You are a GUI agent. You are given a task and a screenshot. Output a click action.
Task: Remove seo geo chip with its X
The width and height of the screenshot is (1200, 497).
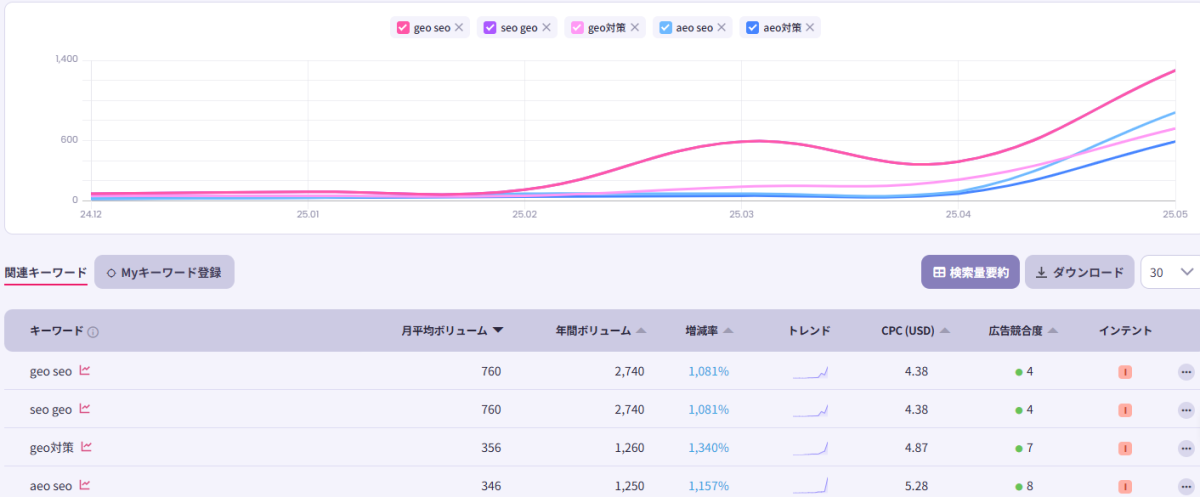(x=546, y=28)
